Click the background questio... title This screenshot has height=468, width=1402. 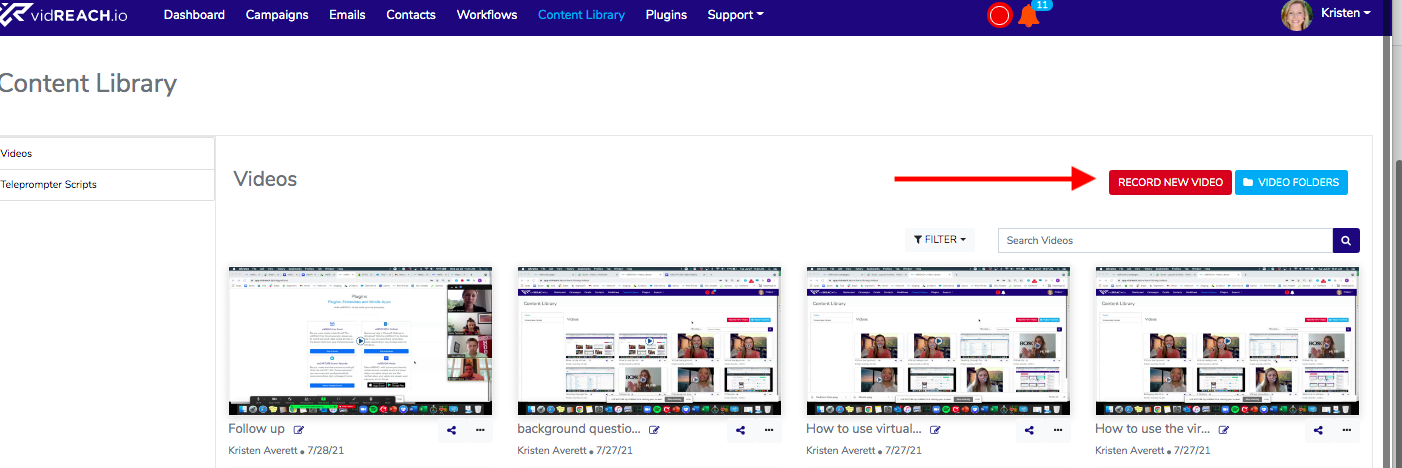click(x=579, y=429)
